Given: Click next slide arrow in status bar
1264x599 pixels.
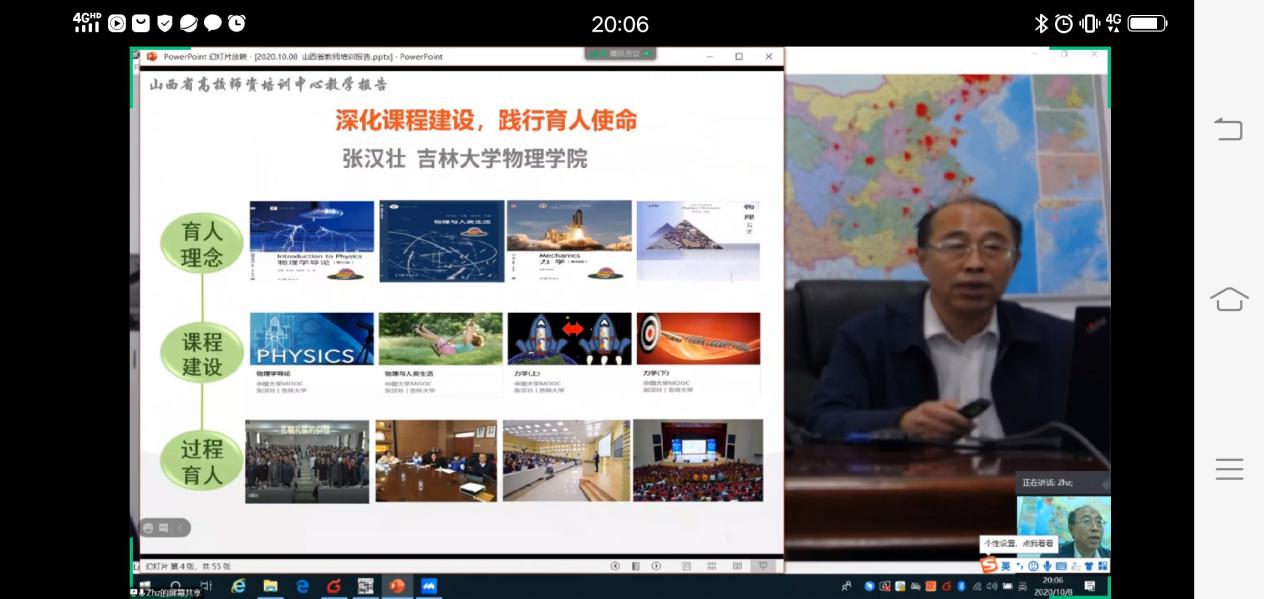Looking at the screenshot, I should 656,566.
